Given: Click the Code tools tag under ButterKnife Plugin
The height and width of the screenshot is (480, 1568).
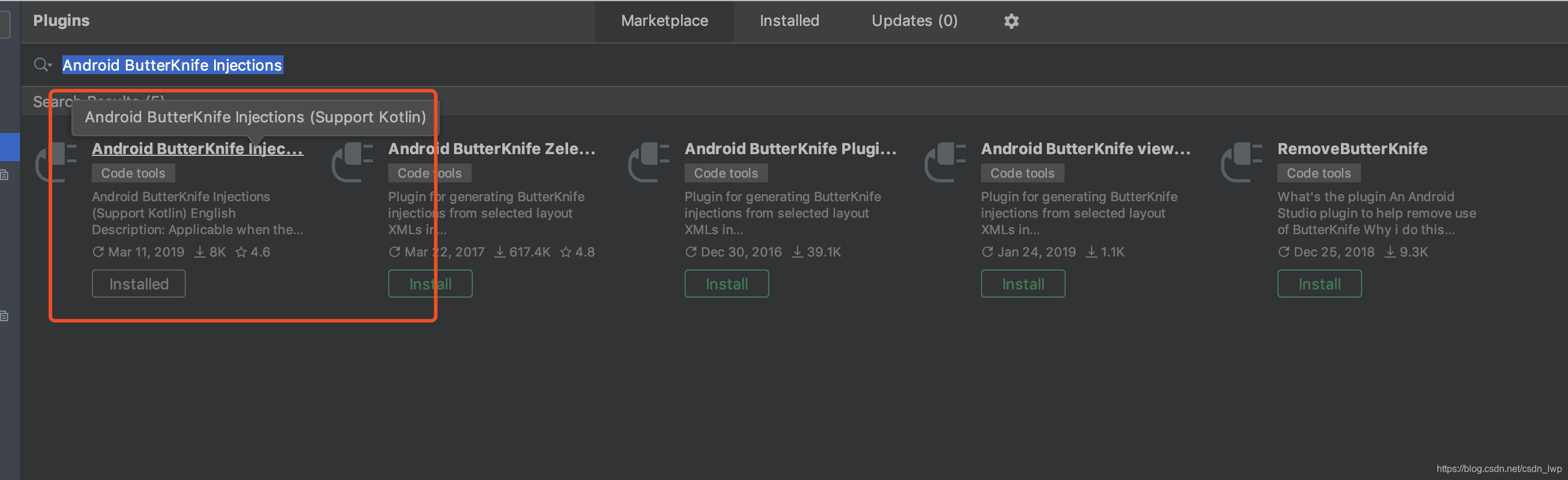Looking at the screenshot, I should 726,173.
